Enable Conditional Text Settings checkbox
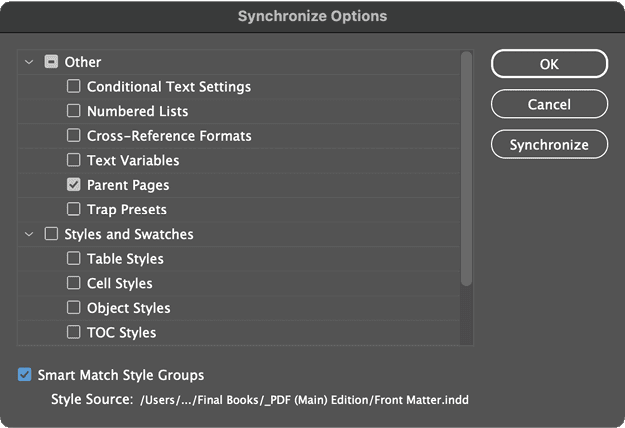Viewport: 625px width, 428px height. coord(74,87)
